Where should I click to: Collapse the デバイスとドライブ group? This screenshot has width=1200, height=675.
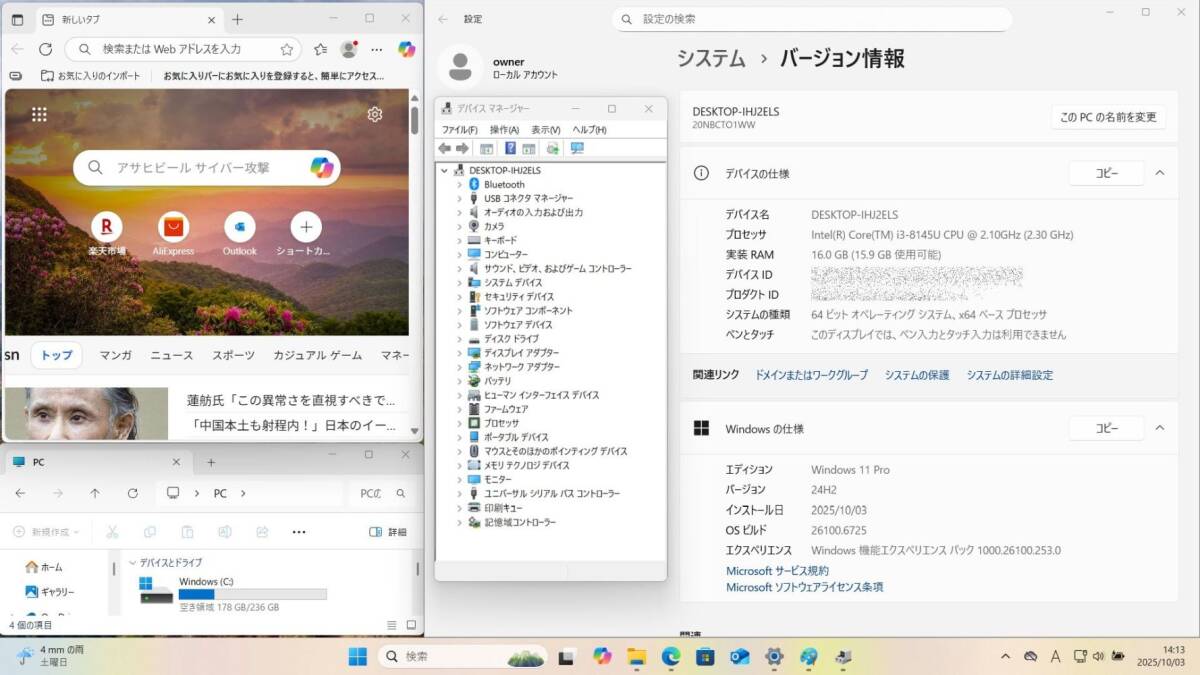[132, 563]
